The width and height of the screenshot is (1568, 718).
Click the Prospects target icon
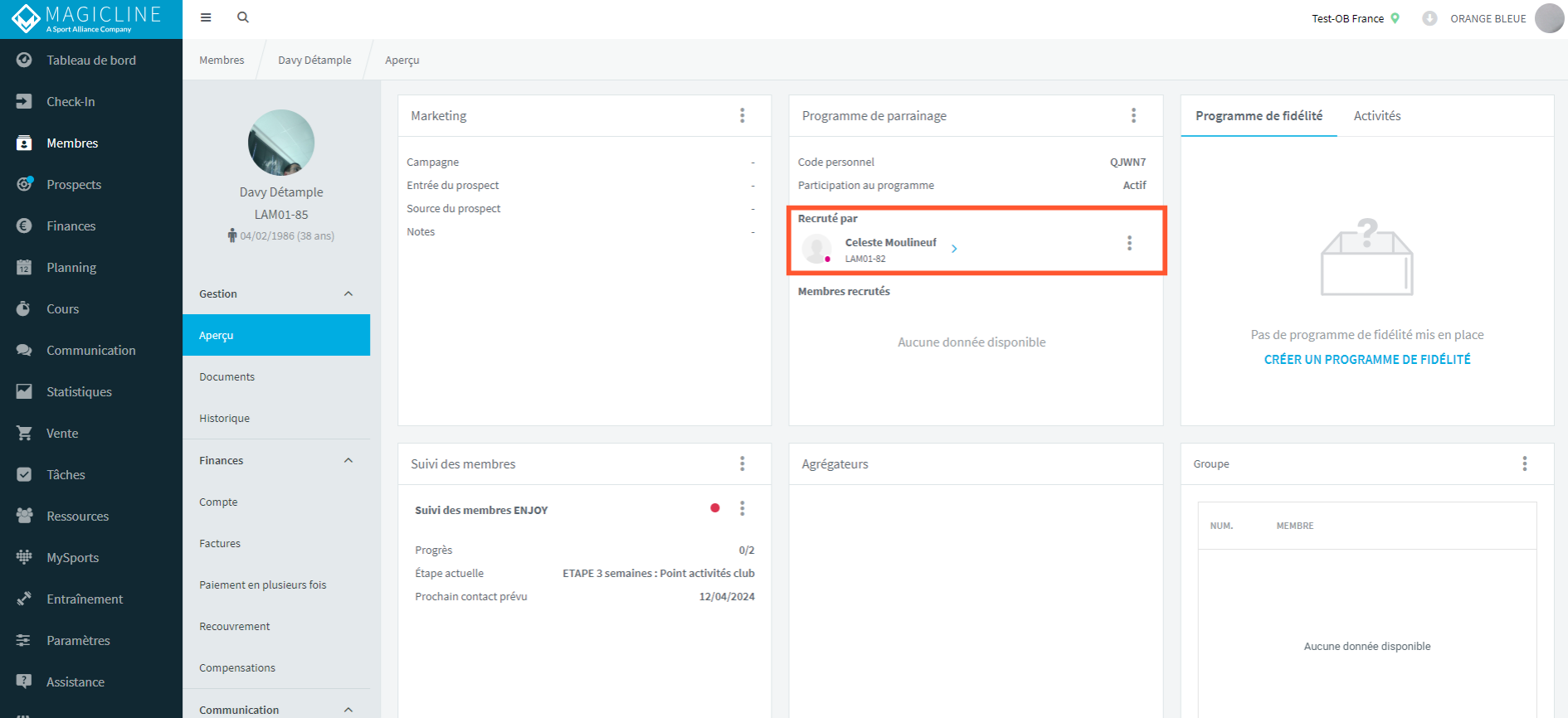[x=24, y=184]
